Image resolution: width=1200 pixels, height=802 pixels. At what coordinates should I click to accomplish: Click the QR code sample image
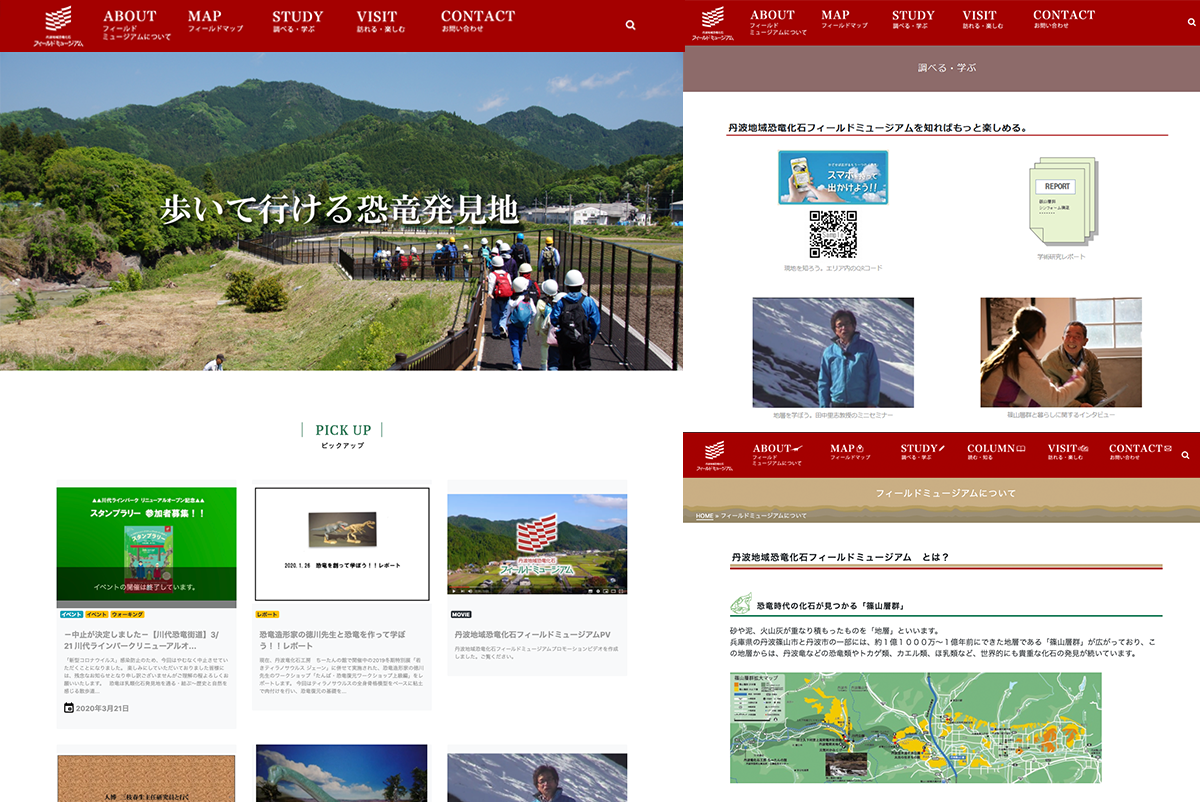pos(832,235)
